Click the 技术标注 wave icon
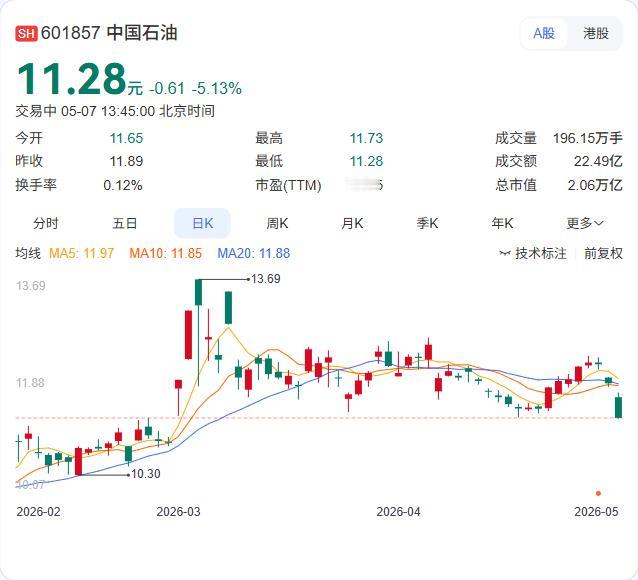638x580 pixels. [x=505, y=254]
